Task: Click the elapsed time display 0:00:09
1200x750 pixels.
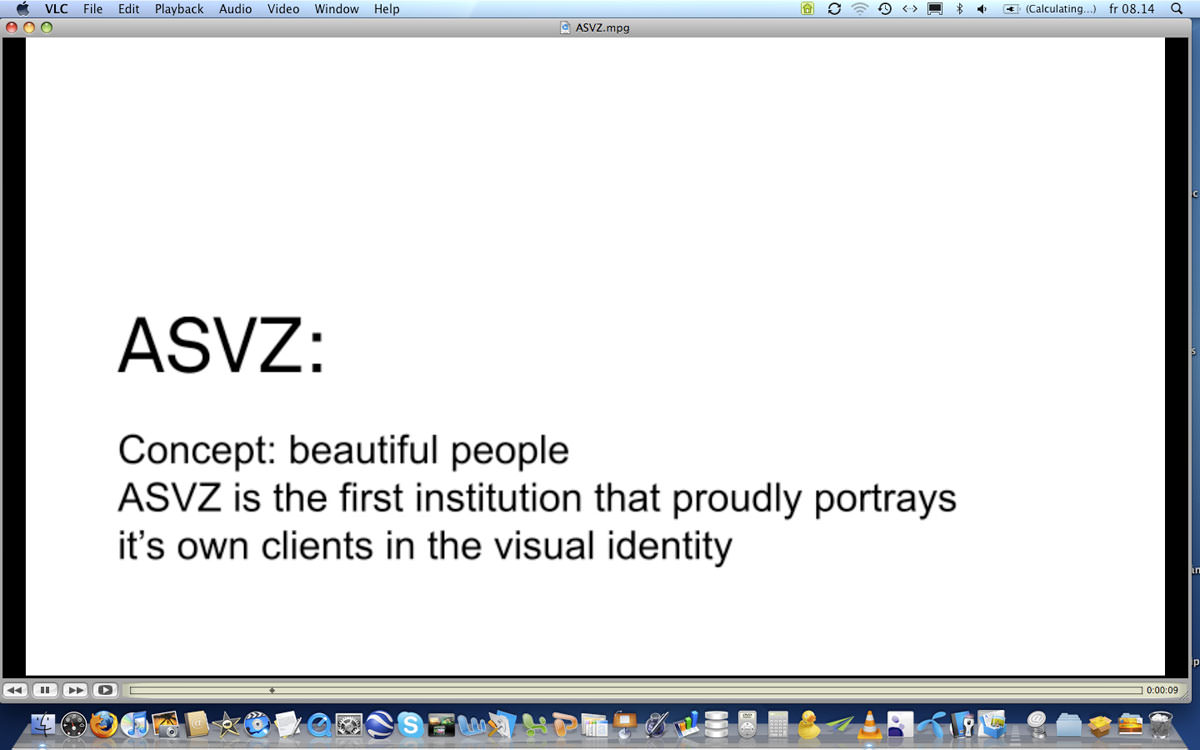Action: tap(1162, 690)
